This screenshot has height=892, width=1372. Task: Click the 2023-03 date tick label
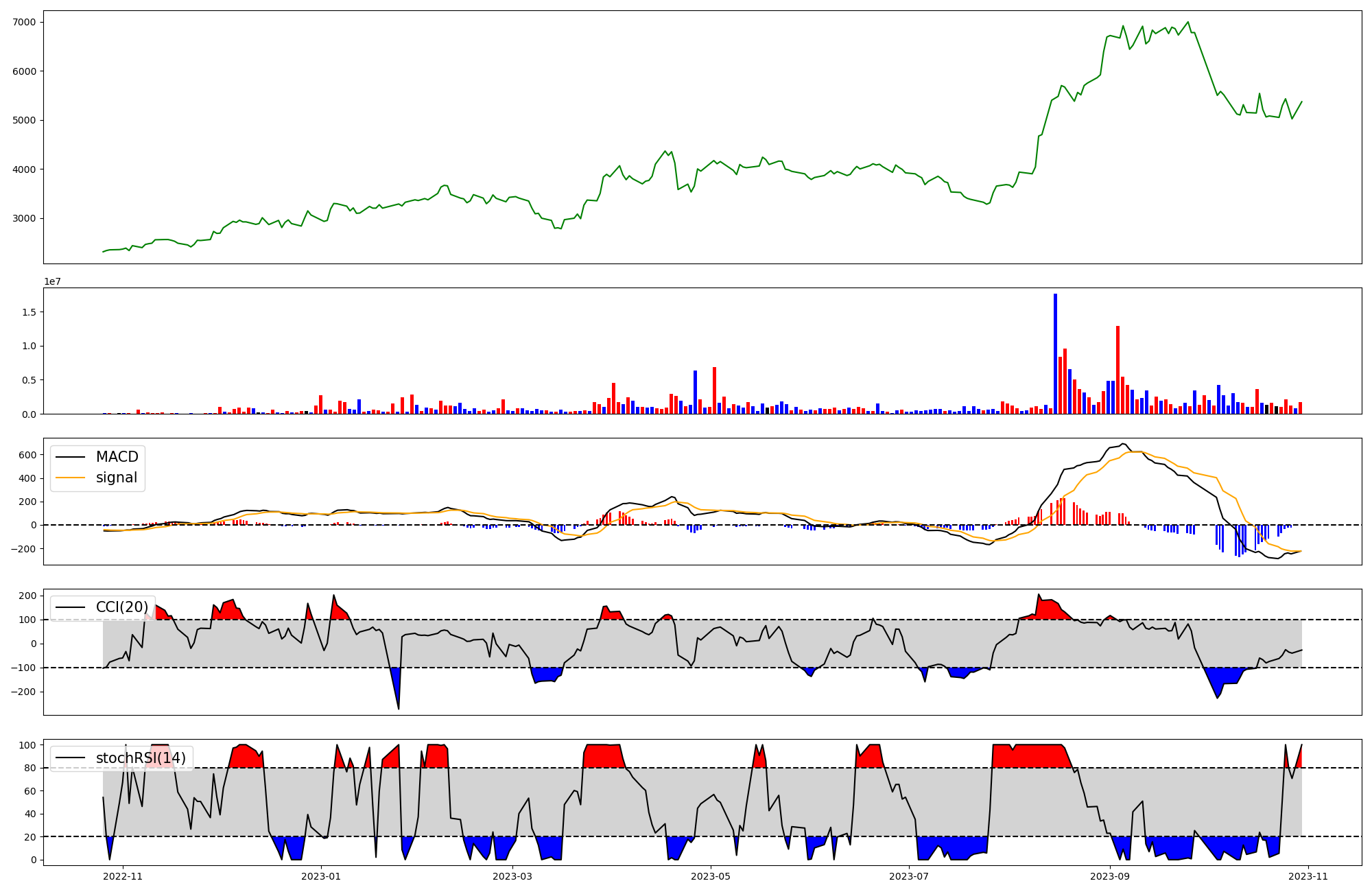click(512, 876)
